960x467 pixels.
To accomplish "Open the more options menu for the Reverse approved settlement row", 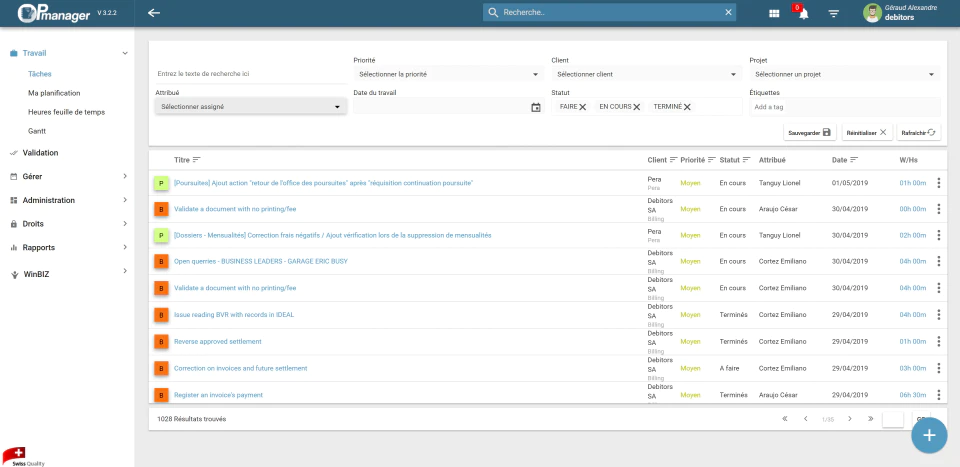I will tap(938, 342).
